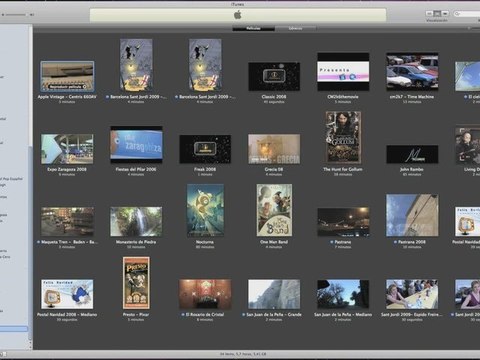Select the Freak 2008 thumbnail
Screen dimensions: 480x360
(205, 149)
